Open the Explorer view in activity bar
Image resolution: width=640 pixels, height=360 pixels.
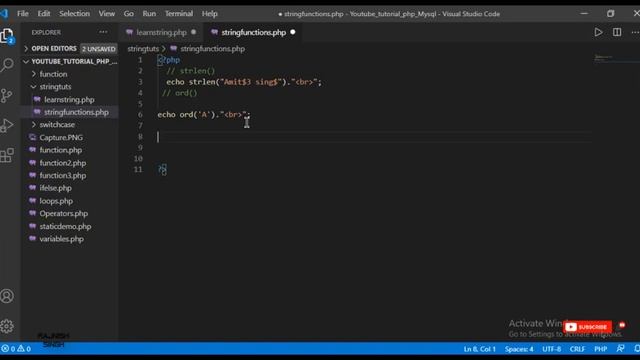pyautogui.click(x=7, y=36)
